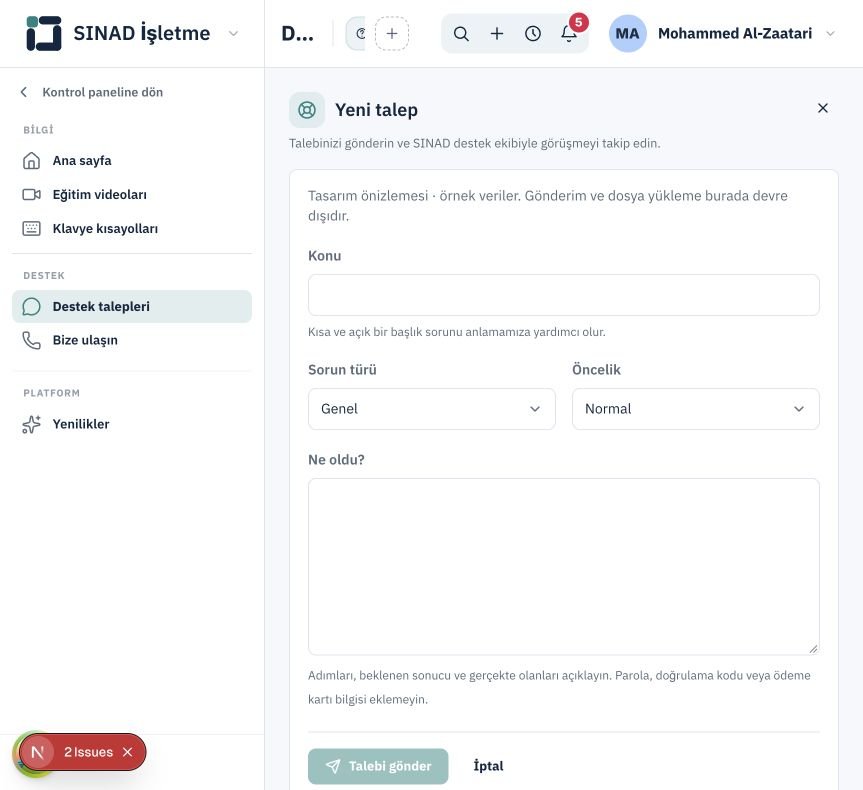Click the İptal button
This screenshot has height=790, width=863.
pyautogui.click(x=488, y=766)
